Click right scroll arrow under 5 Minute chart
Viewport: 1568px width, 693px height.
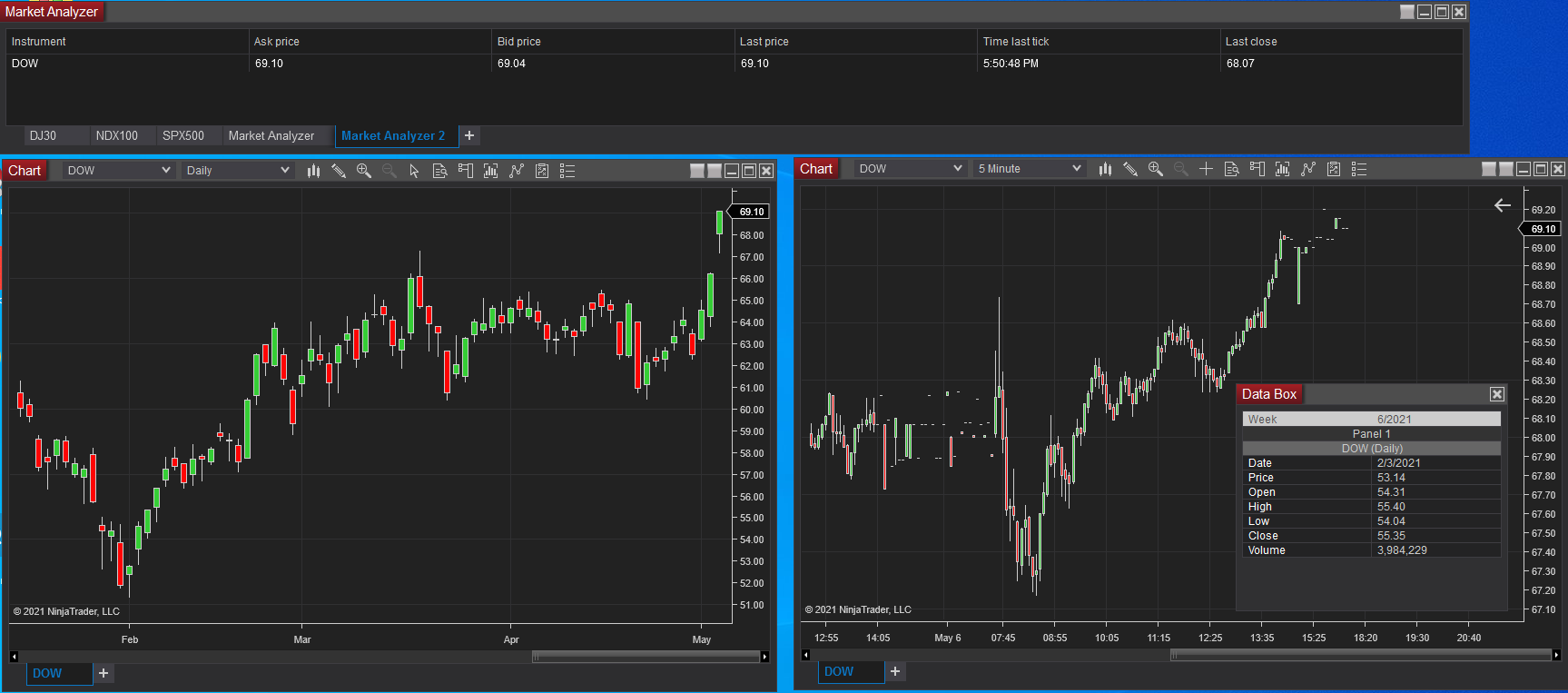1557,655
